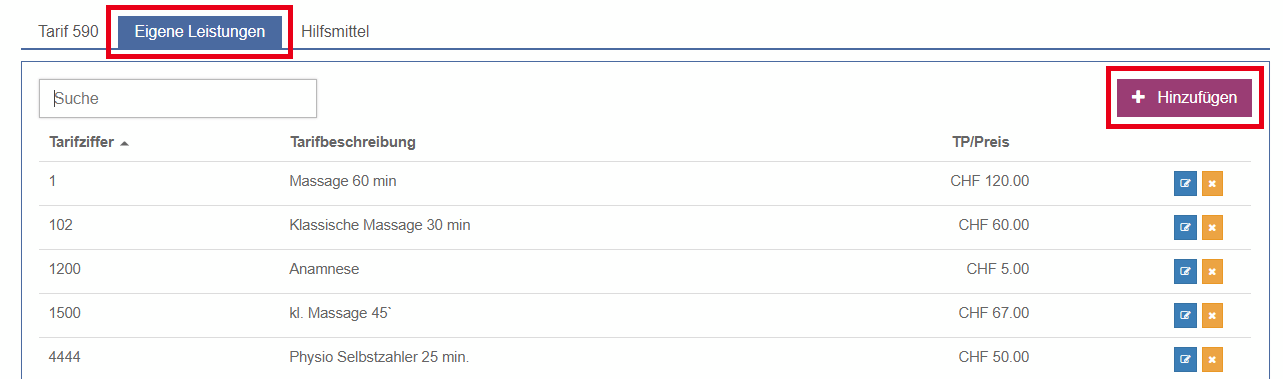Edit Klassische Massage 30 min row
Viewport: 1283px width, 379px height.
(x=1185, y=228)
